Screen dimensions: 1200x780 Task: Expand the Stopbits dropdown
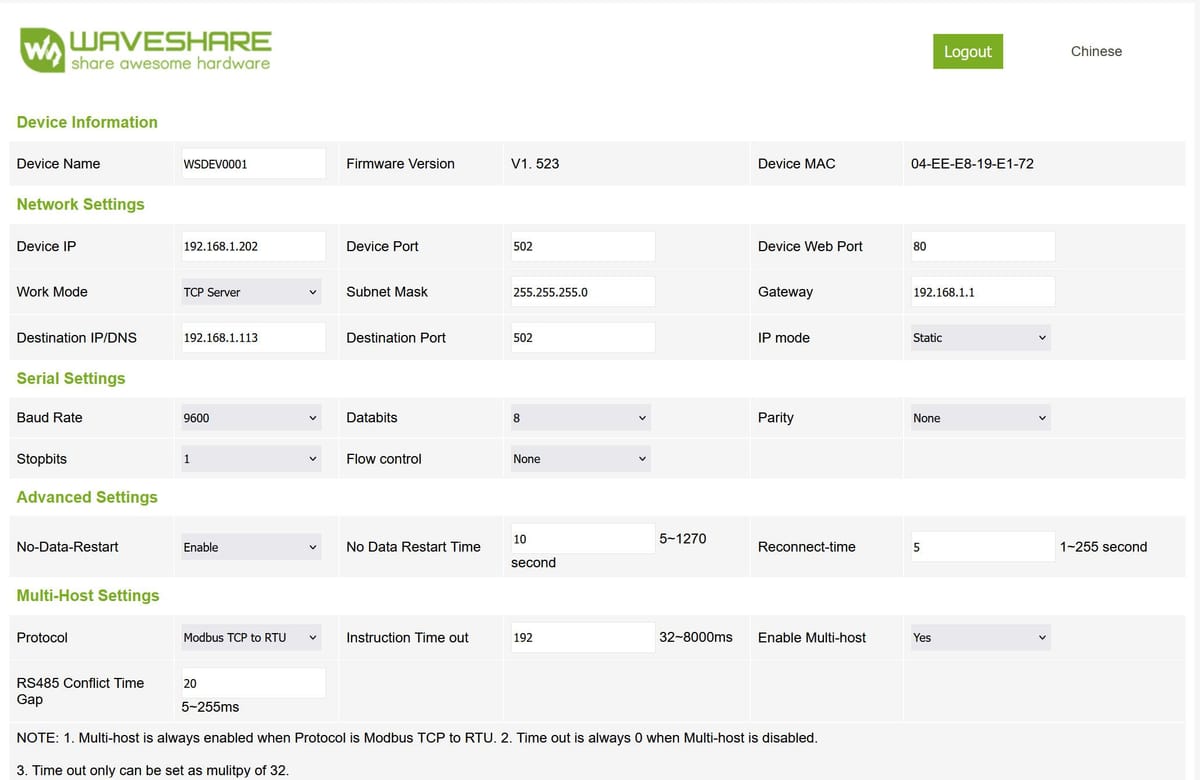click(251, 459)
